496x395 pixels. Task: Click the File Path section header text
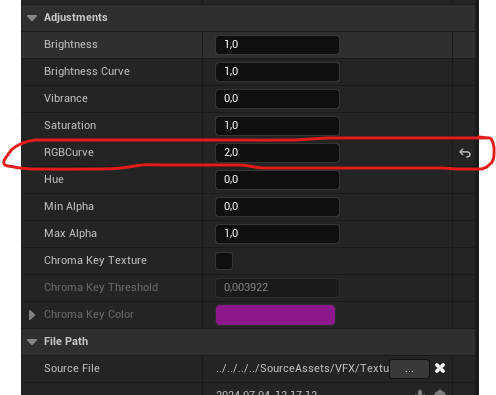click(66, 341)
